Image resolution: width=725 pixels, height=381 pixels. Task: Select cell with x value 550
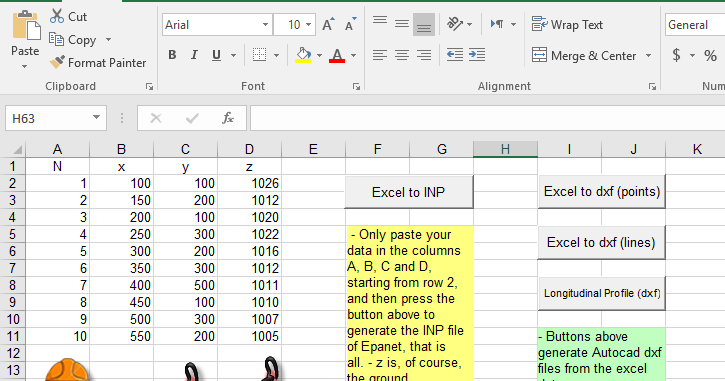121,336
